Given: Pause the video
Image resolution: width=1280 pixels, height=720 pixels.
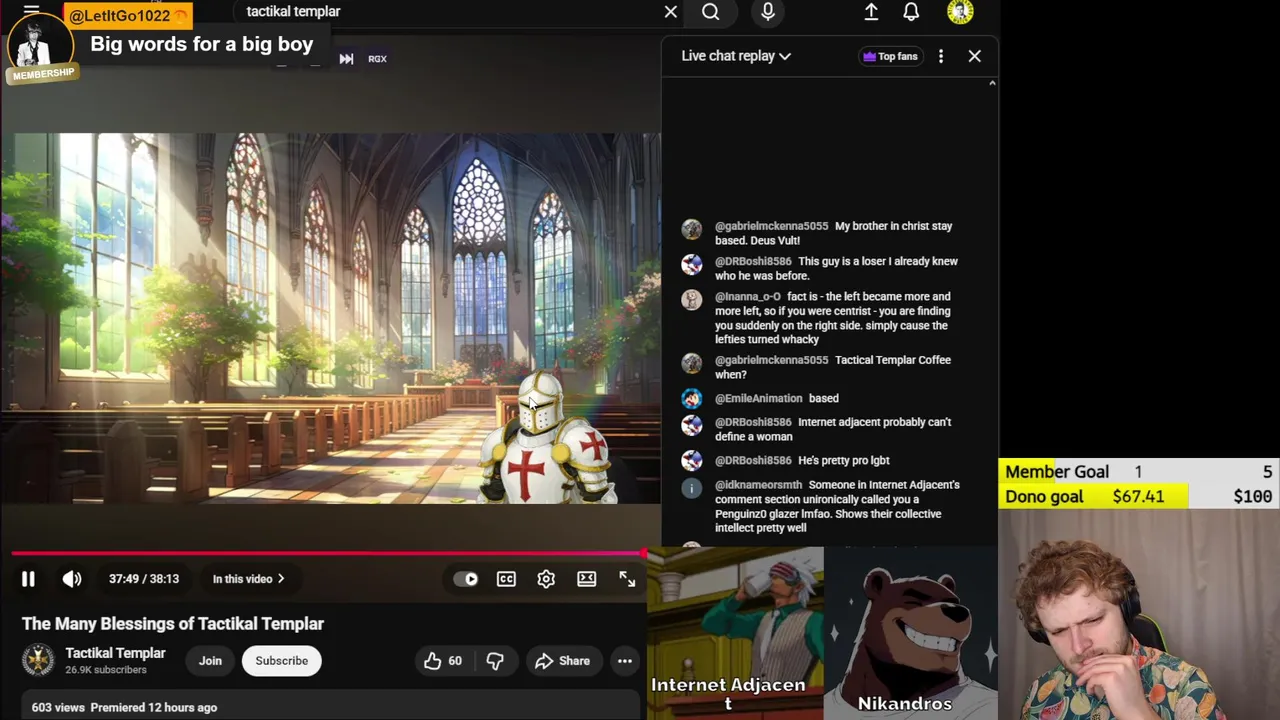Looking at the screenshot, I should click(x=28, y=579).
